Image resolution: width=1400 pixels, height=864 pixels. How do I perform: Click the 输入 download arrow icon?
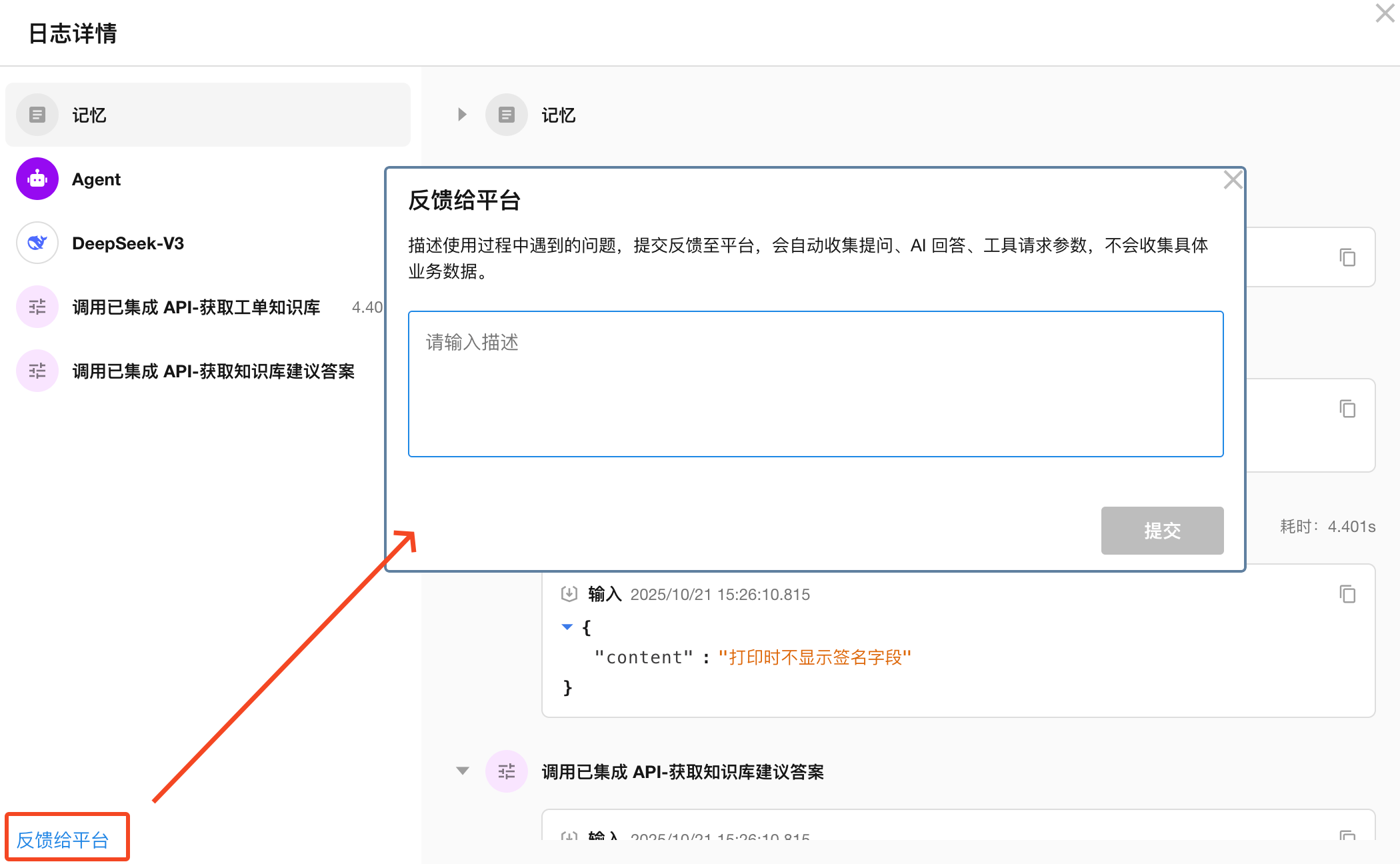click(569, 594)
